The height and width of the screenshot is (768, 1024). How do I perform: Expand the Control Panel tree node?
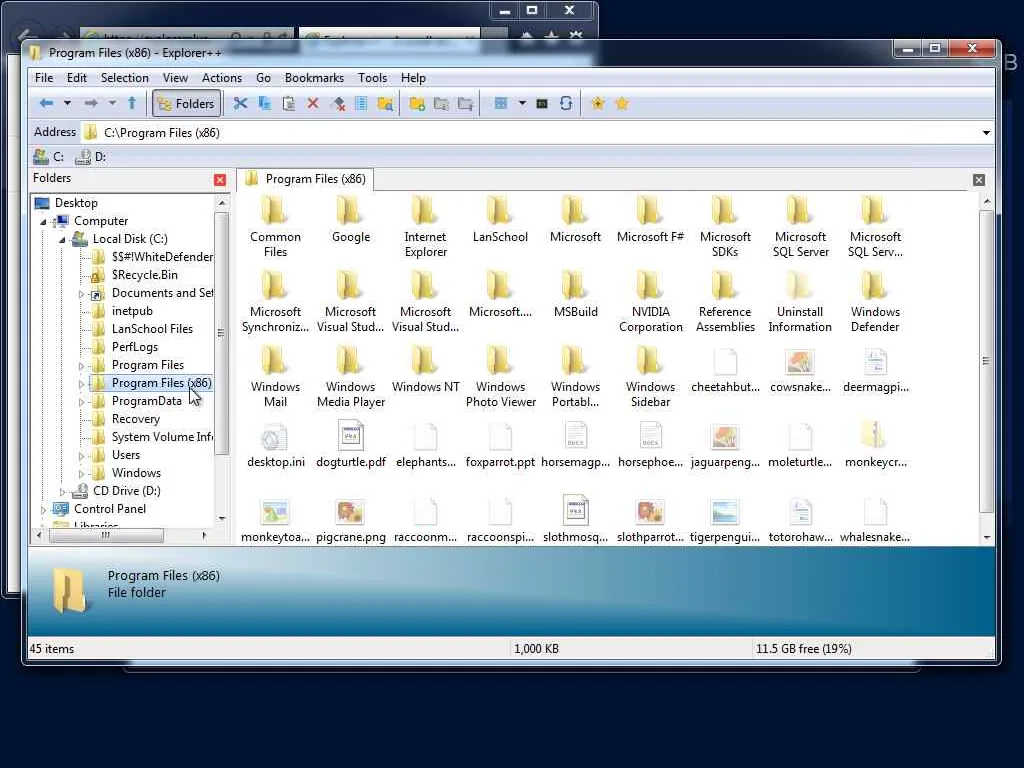pyautogui.click(x=43, y=509)
